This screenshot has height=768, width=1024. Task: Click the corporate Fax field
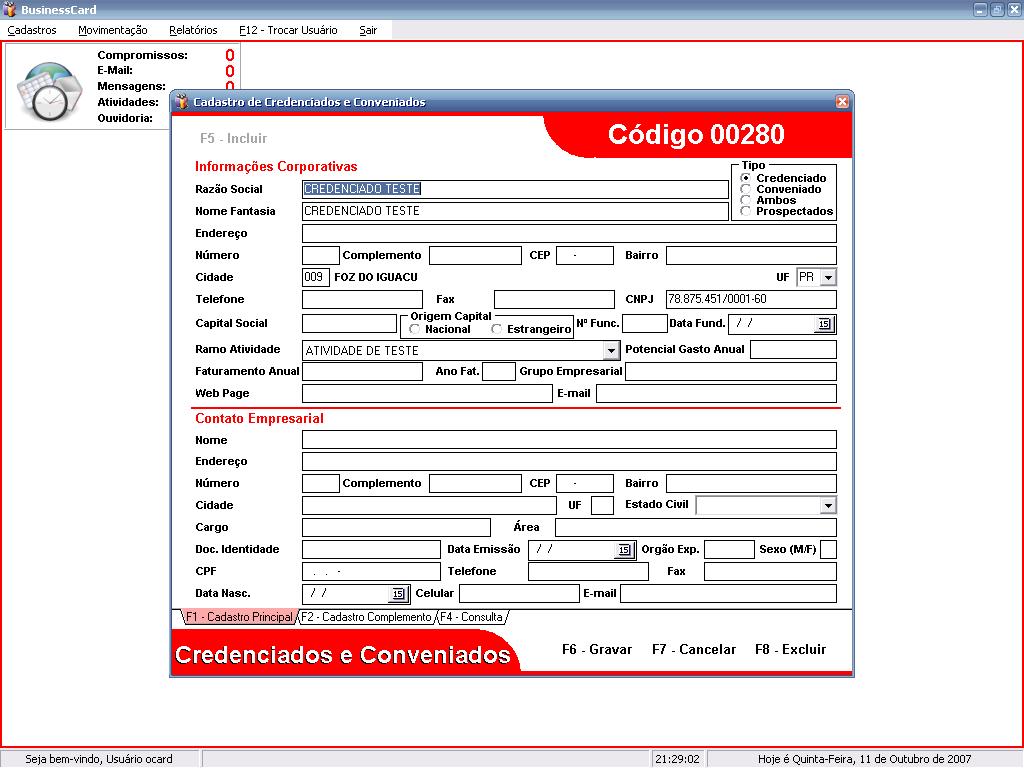(554, 299)
